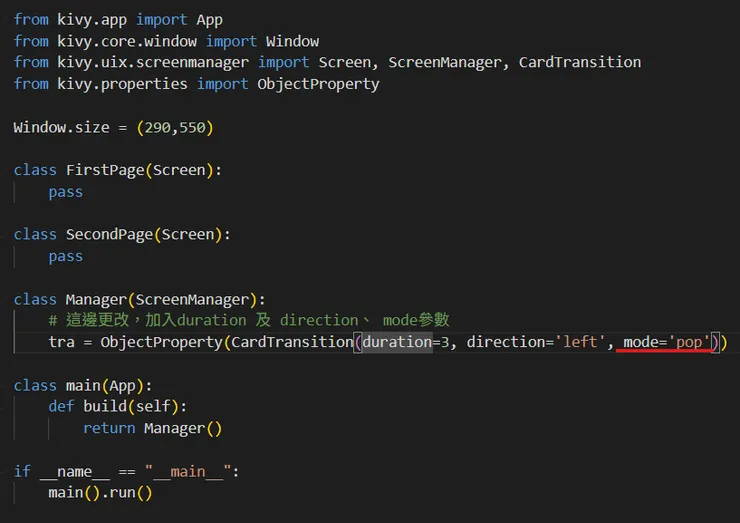This screenshot has width=740, height=523.
Task: Click the 'Window.size' assignment target
Action: (x=61, y=127)
